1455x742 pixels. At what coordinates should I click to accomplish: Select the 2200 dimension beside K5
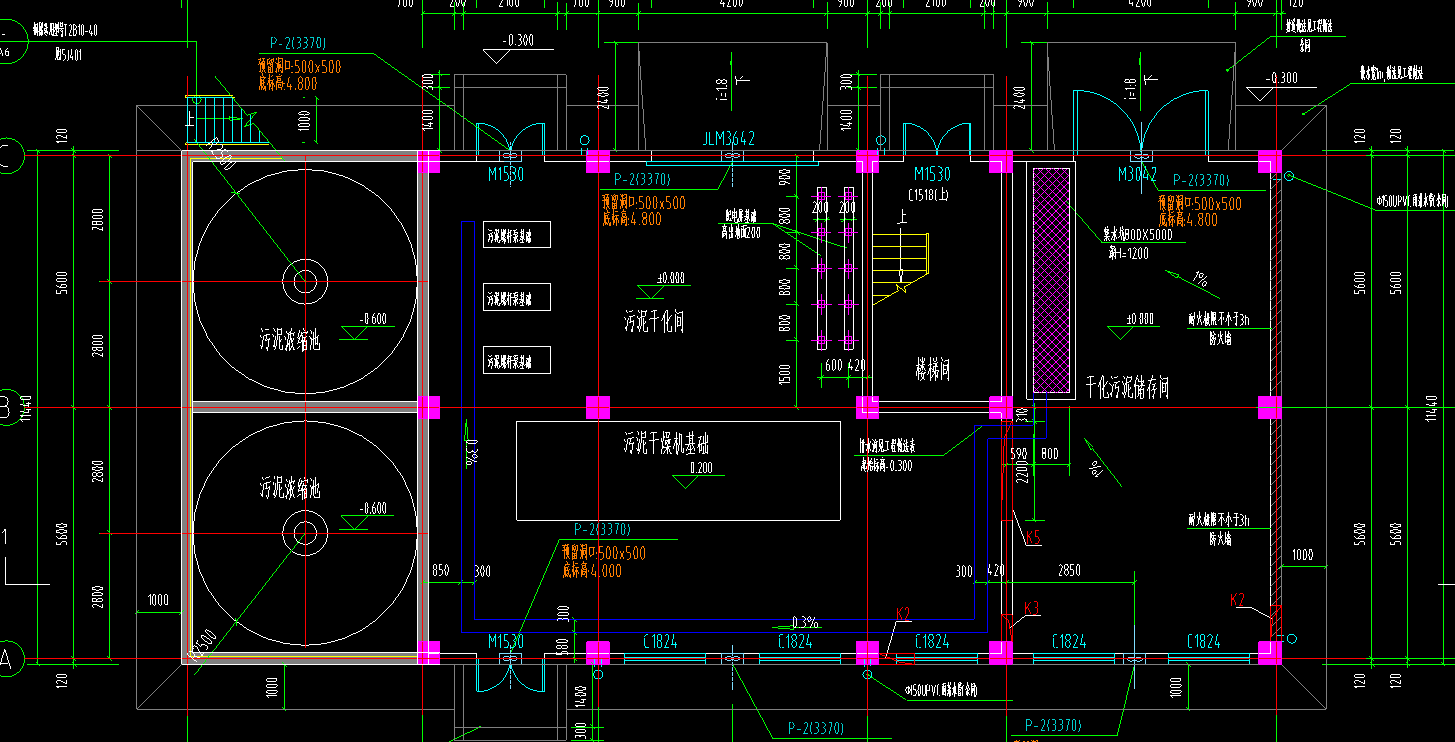(1022, 471)
